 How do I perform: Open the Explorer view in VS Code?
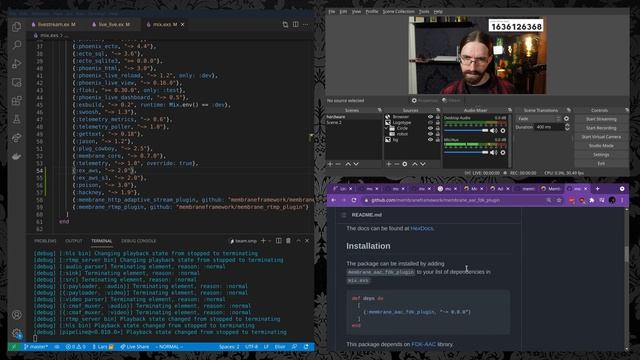point(17,27)
